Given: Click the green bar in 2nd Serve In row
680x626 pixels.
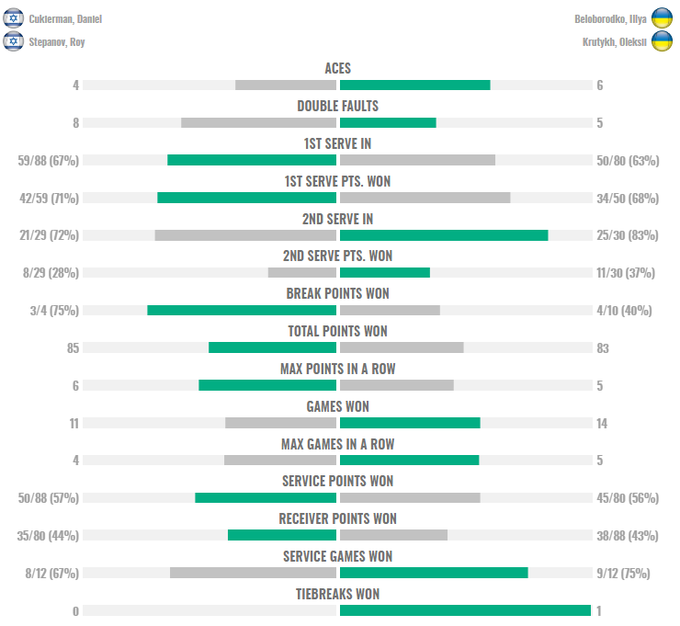Looking at the screenshot, I should pyautogui.click(x=444, y=235).
